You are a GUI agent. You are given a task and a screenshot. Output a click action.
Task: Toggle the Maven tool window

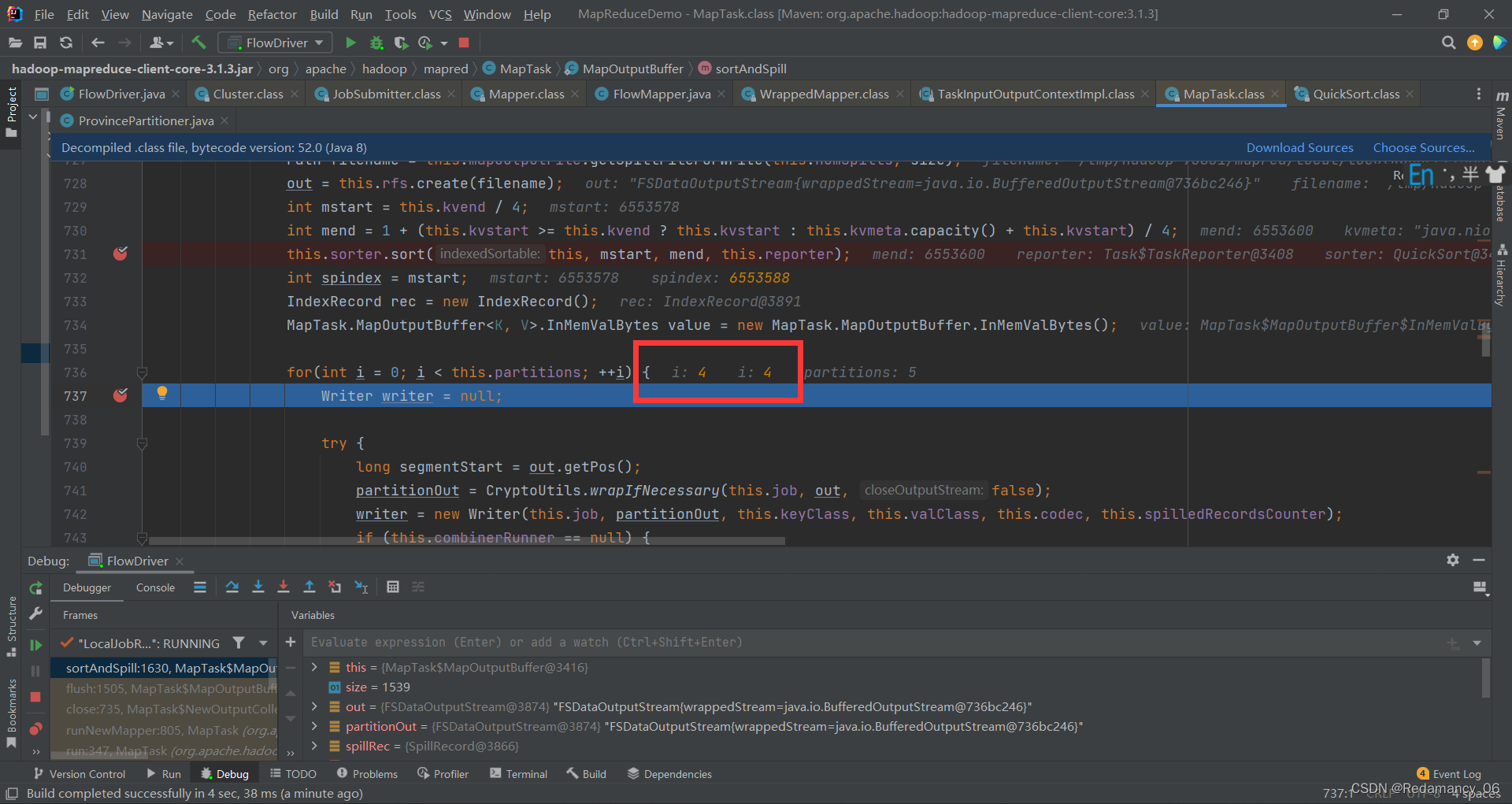tap(1501, 116)
